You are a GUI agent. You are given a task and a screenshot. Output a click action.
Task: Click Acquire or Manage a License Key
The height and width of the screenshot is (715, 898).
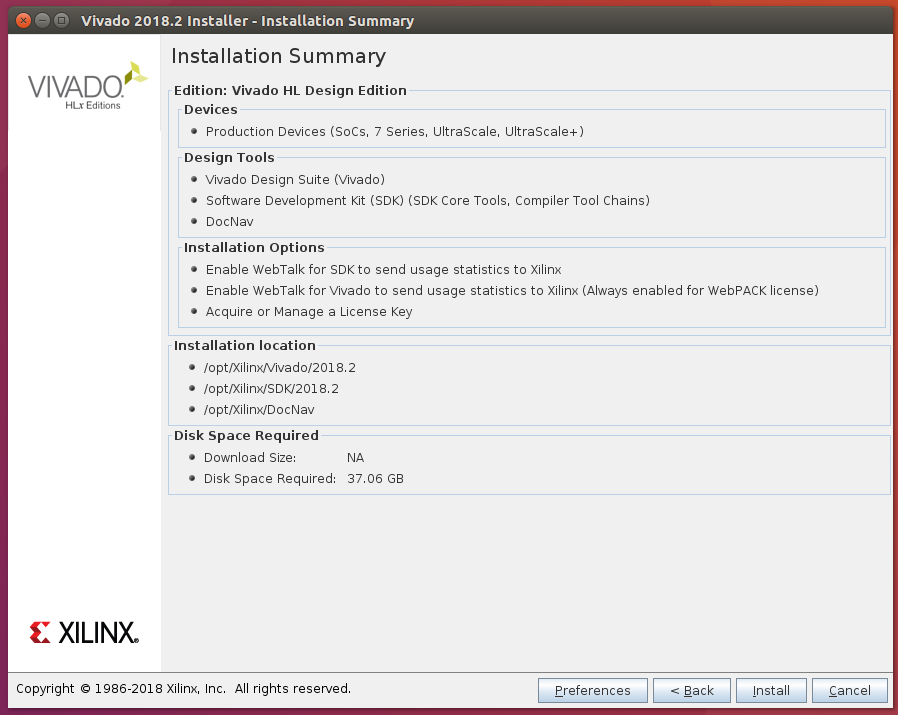click(x=309, y=312)
